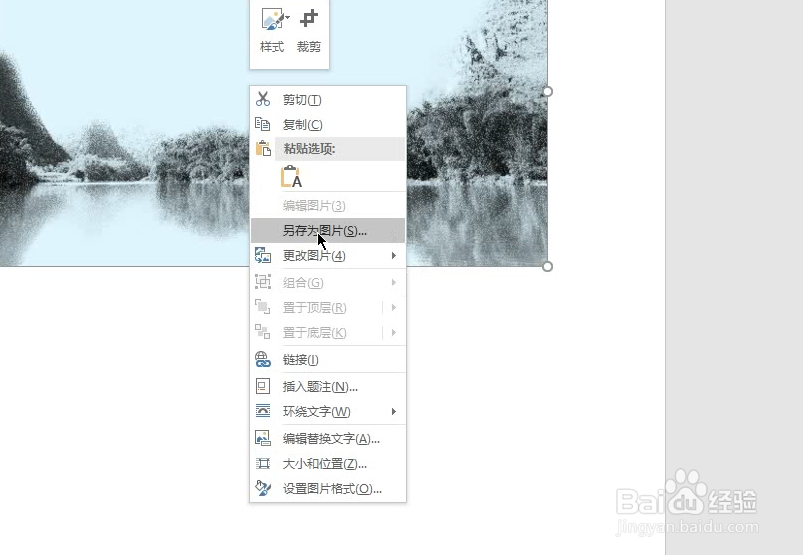Image resolution: width=803 pixels, height=555 pixels.
Task: Choose 剪切(T) from the context menu
Action: (328, 99)
